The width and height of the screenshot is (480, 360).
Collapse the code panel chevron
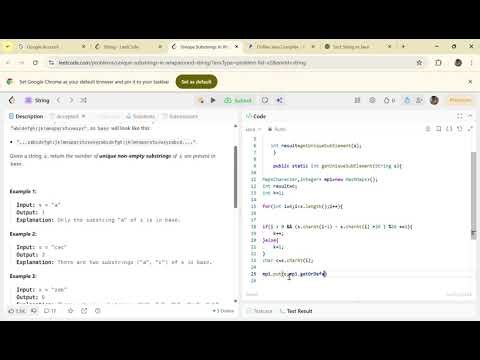point(470,116)
